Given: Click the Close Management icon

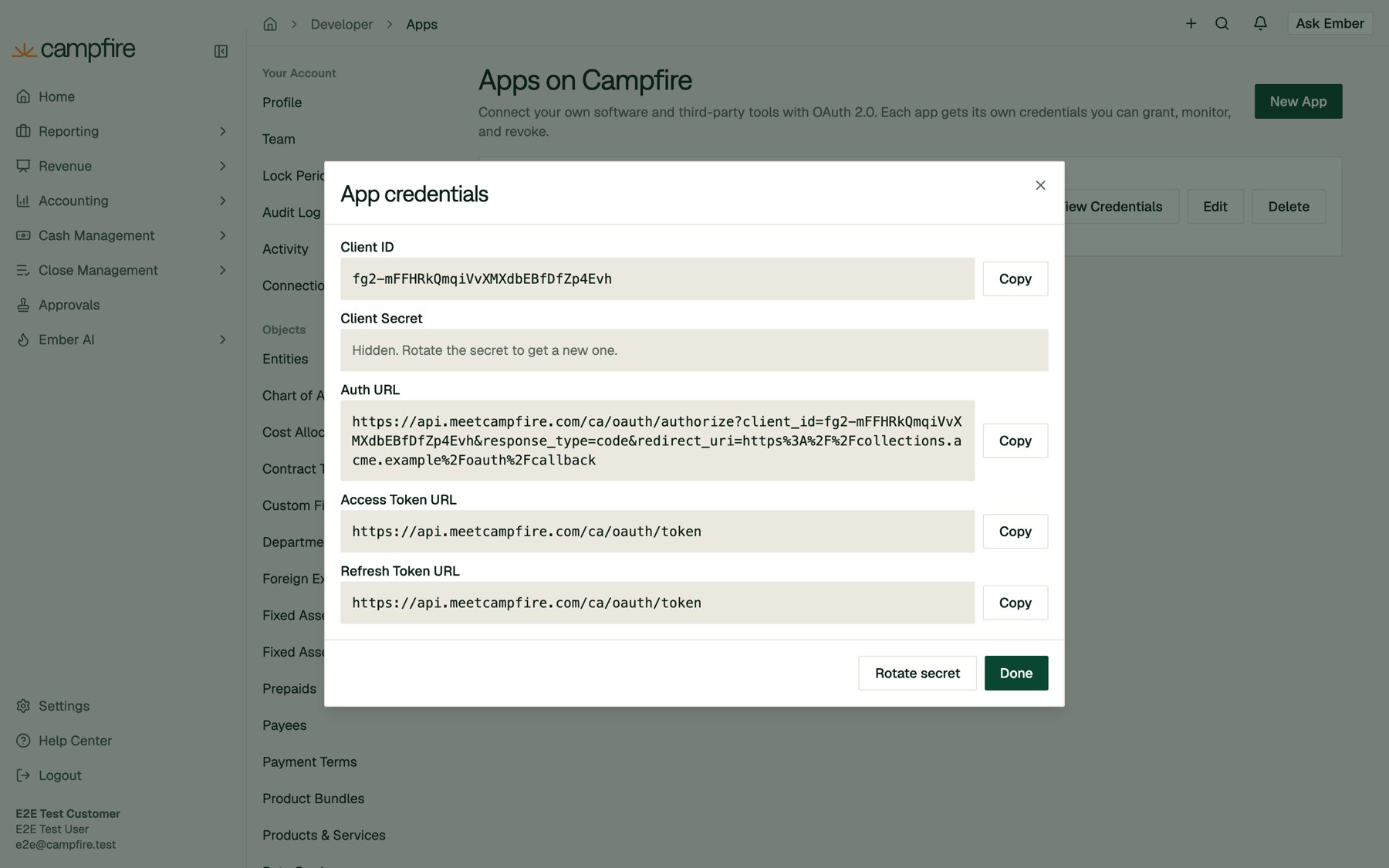Looking at the screenshot, I should point(23,270).
